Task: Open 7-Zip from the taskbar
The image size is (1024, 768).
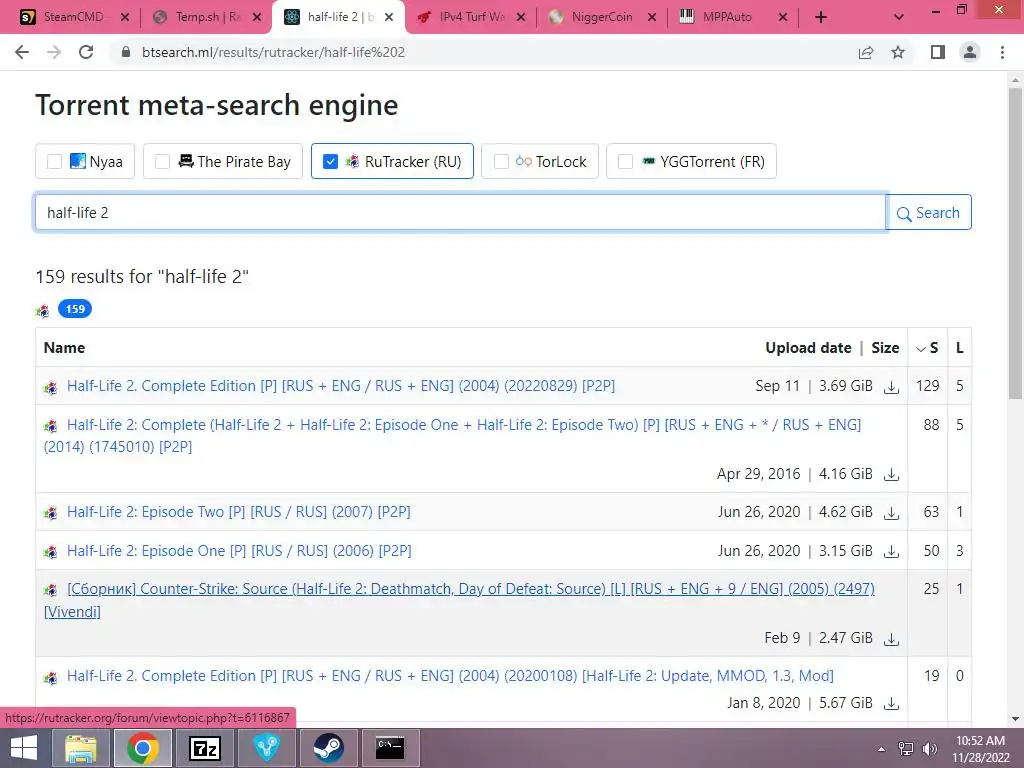Action: pos(204,748)
